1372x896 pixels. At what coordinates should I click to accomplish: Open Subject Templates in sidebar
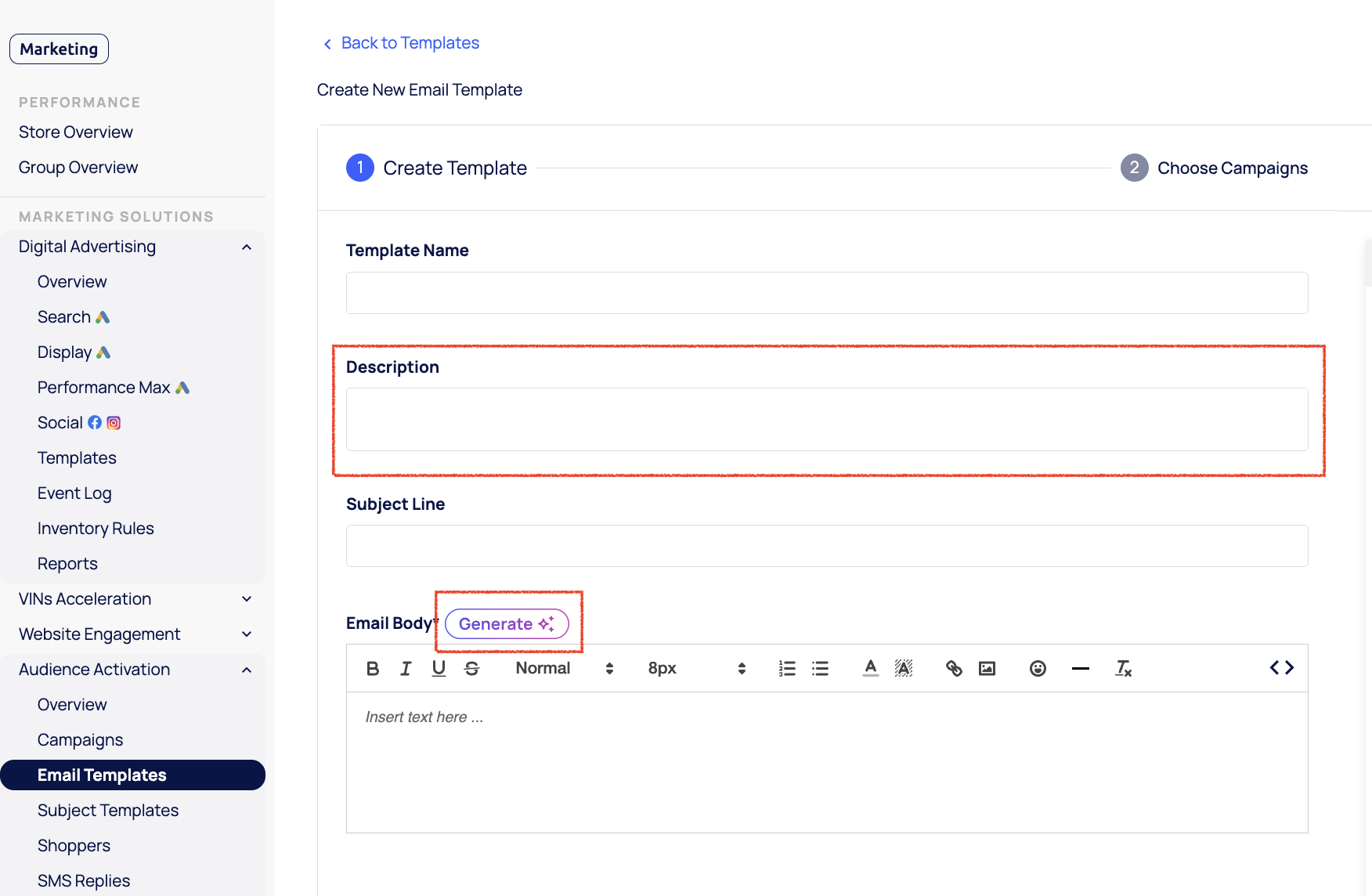(108, 811)
